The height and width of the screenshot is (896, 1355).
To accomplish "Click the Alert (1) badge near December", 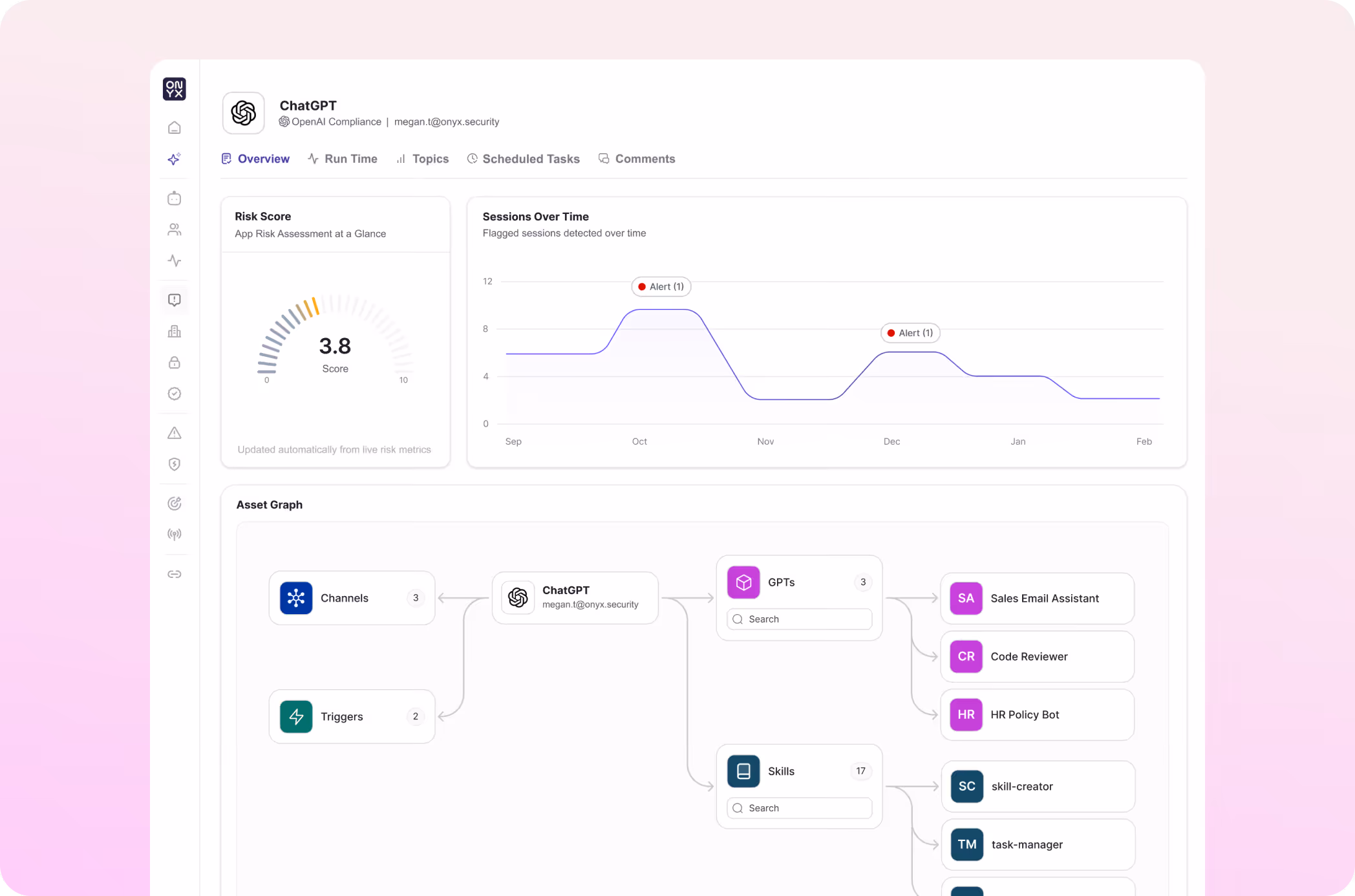I will click(910, 333).
